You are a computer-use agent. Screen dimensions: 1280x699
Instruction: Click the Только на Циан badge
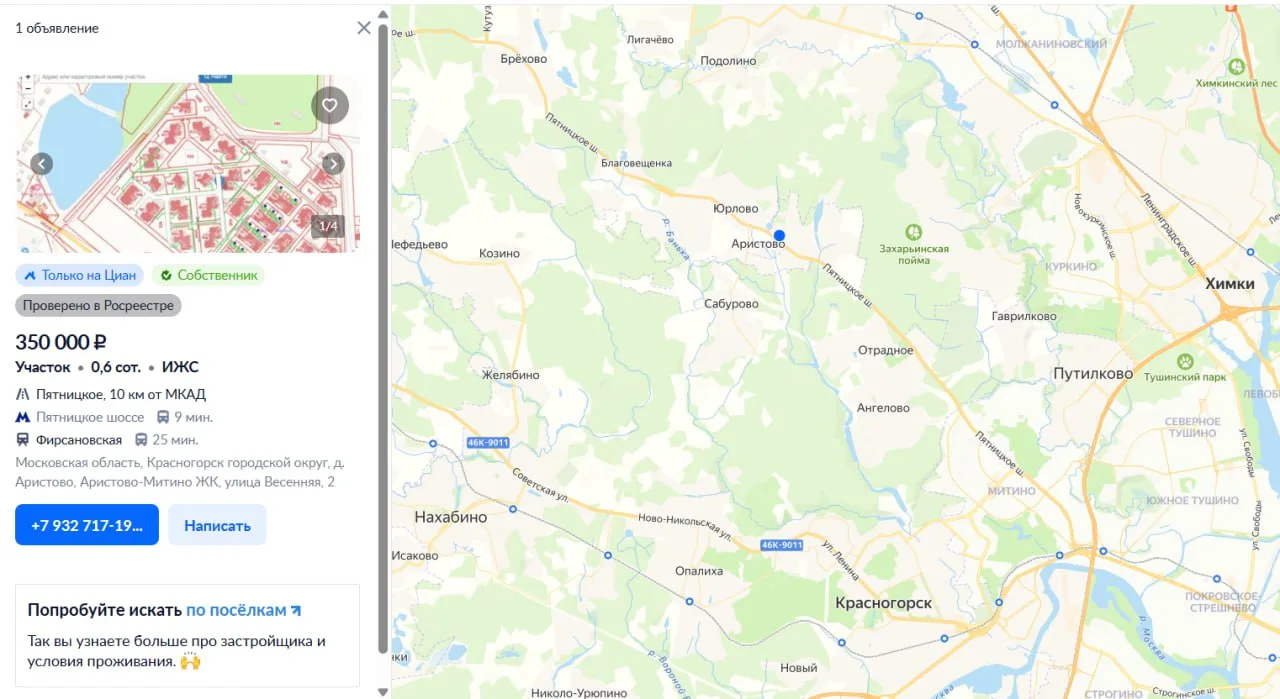click(80, 275)
